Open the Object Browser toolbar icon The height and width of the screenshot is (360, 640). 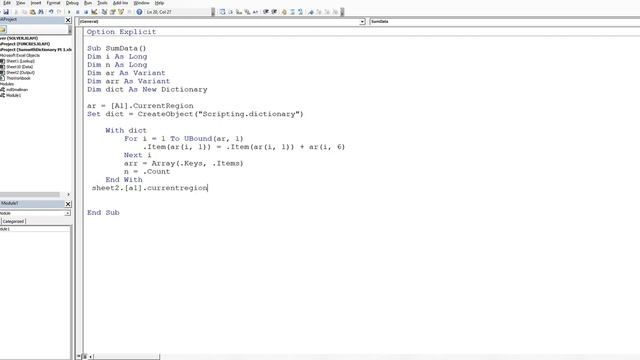121,12
